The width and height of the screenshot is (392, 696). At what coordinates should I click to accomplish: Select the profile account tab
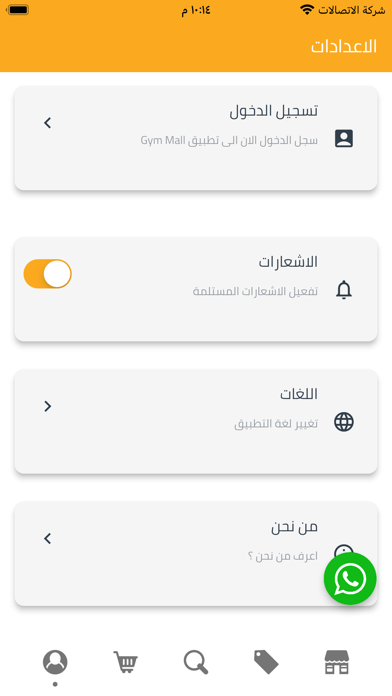[55, 662]
